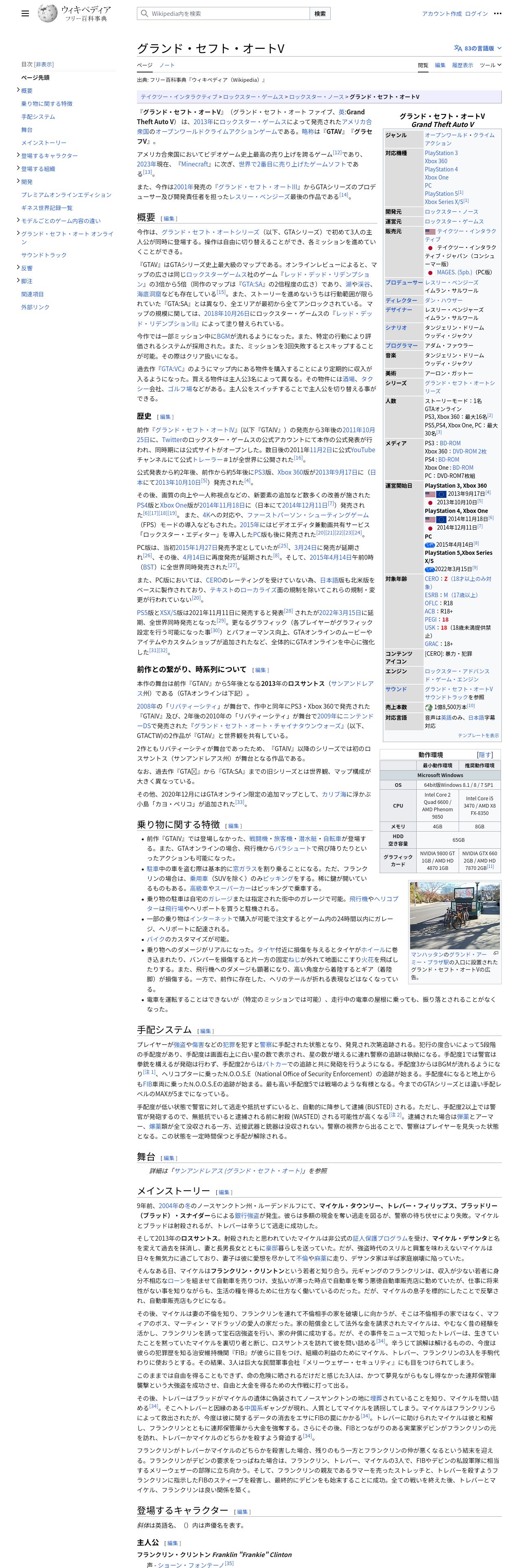Screen dimensions: 523x1568
Task: Hide the 動作環境 system requirements table
Action: pos(485,755)
